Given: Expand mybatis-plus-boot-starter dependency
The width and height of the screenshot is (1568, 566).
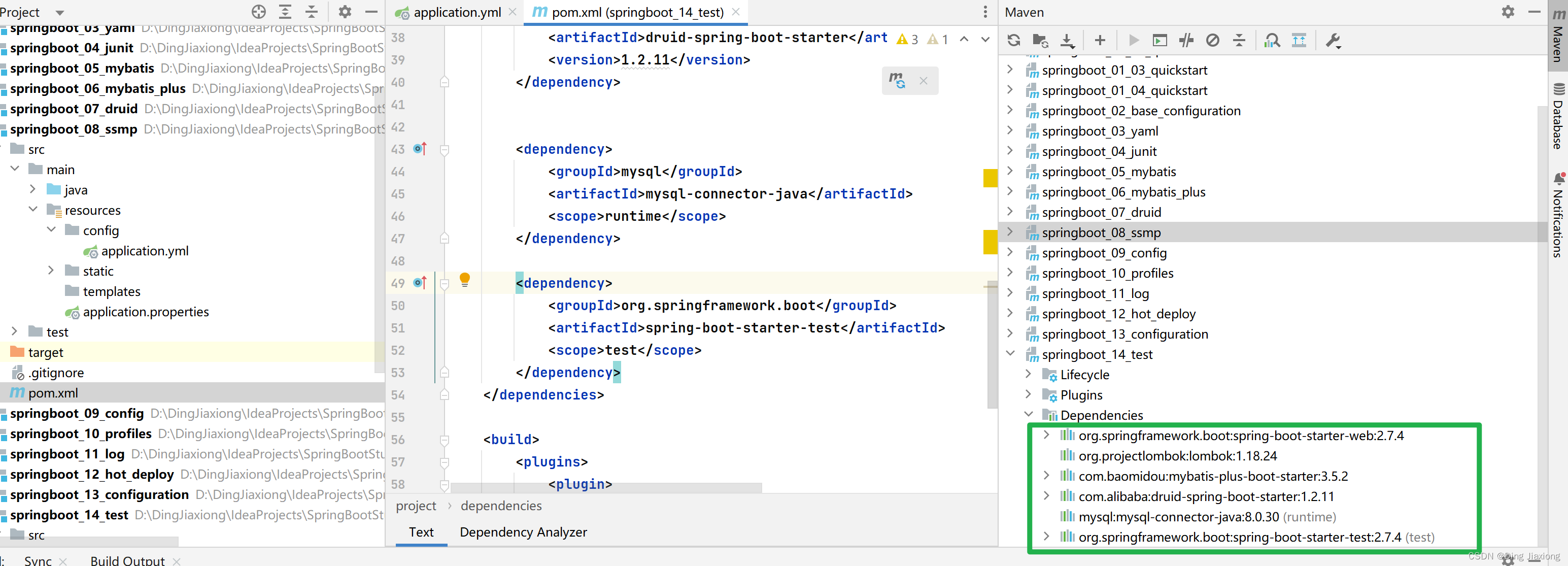Looking at the screenshot, I should pos(1046,475).
